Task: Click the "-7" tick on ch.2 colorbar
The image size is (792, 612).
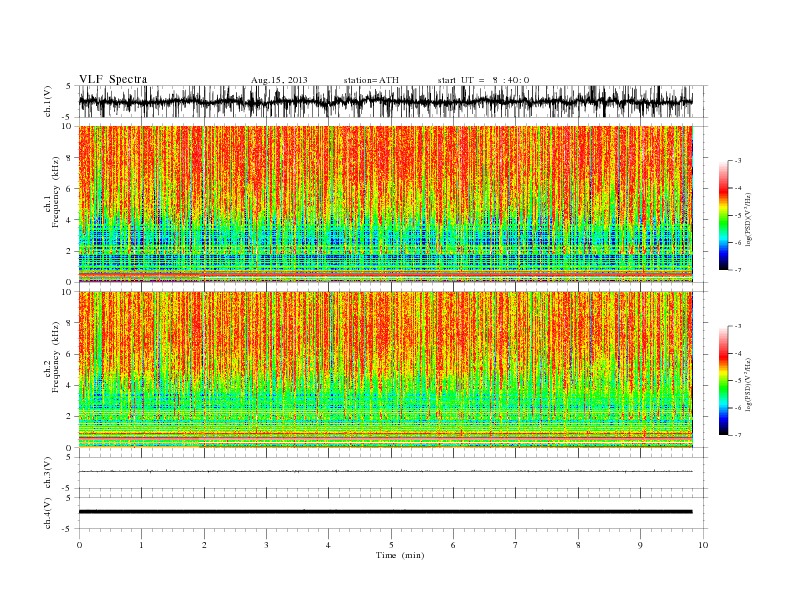Action: point(736,435)
